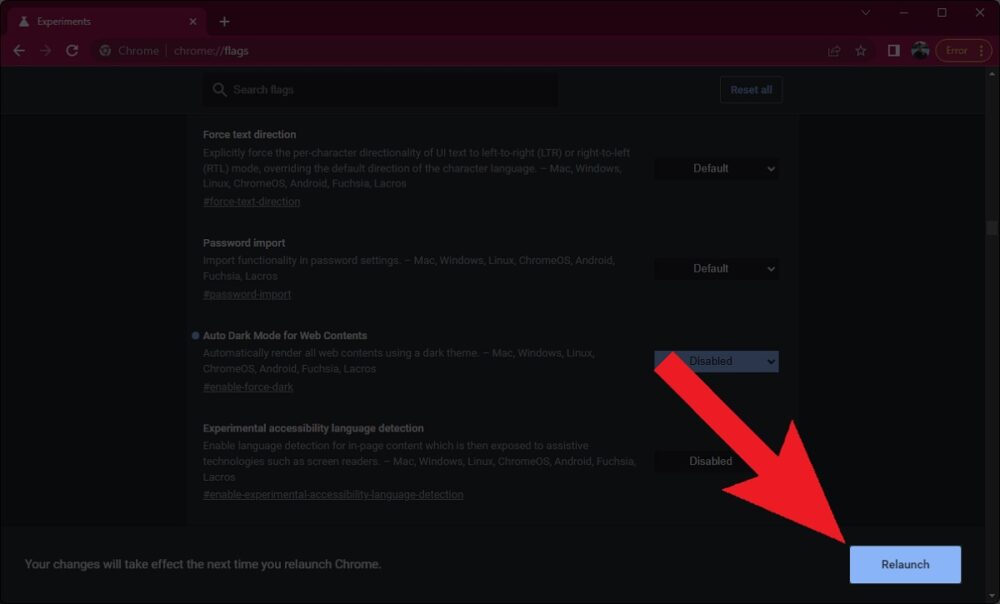The image size is (1000, 604).
Task: Open the Auto Dark Mode dropdown
Action: pos(716,361)
